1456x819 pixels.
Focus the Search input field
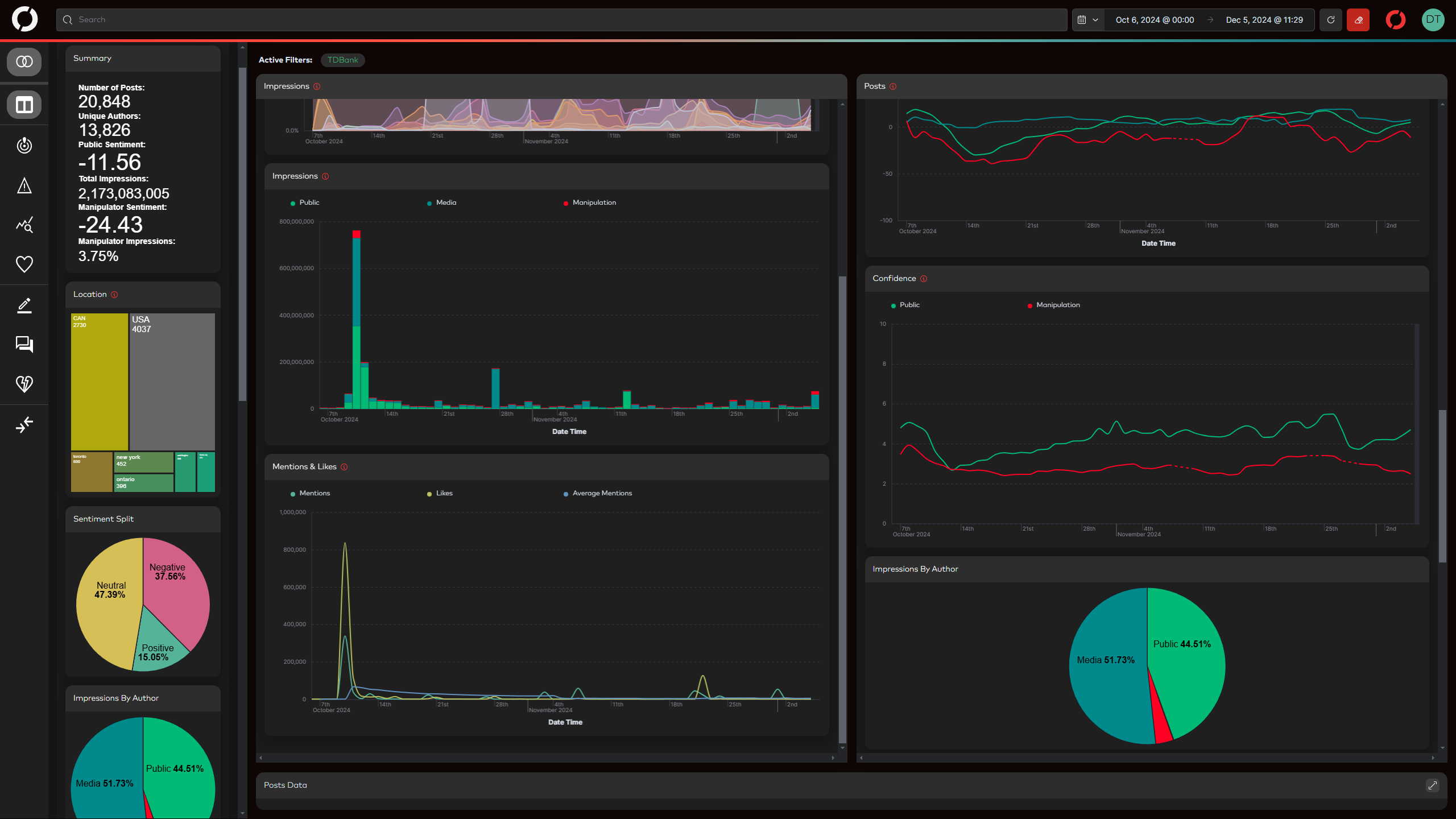561,20
